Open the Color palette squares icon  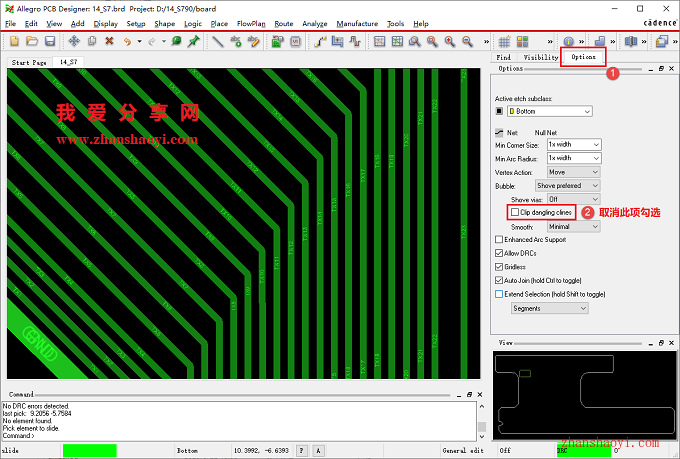[522, 41]
